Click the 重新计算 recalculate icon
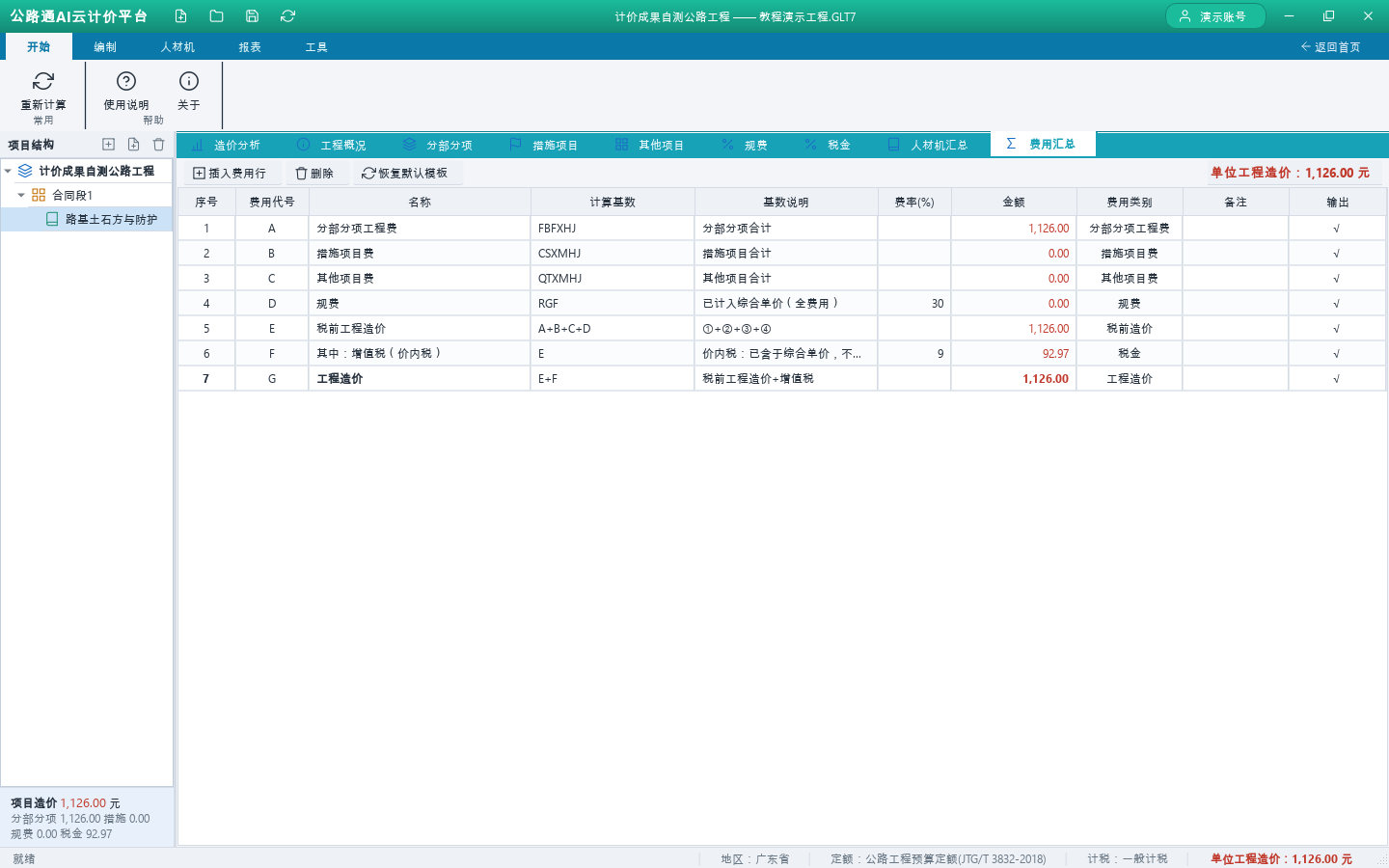 (x=43, y=81)
